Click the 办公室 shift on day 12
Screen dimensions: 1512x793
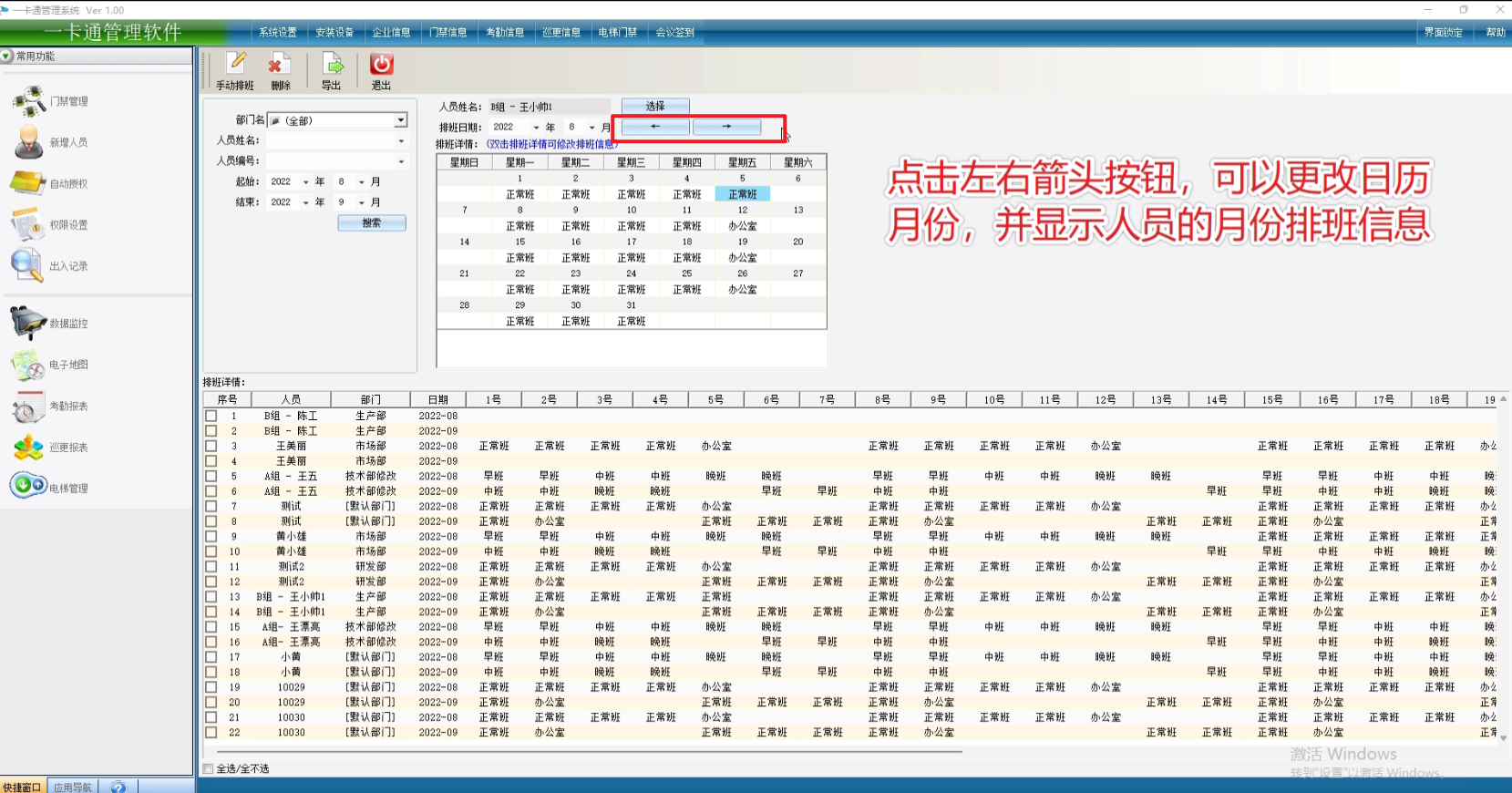tap(743, 226)
